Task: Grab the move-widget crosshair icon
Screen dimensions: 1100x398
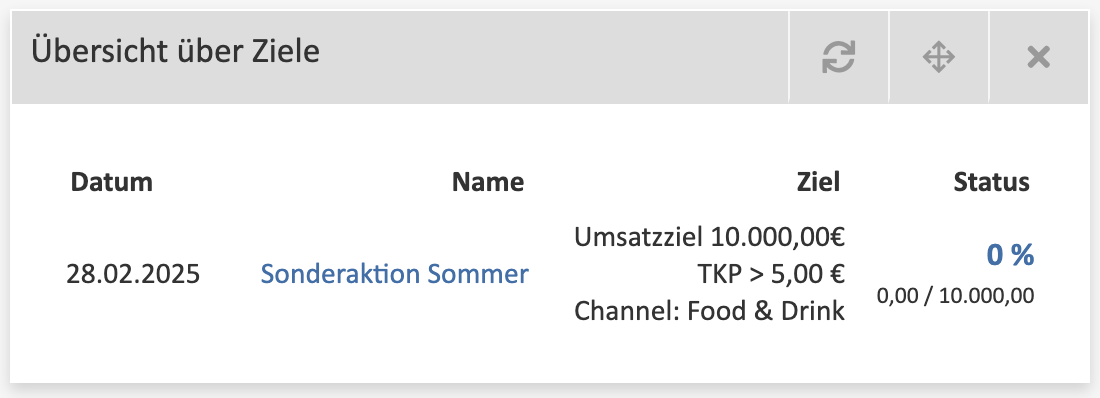Action: click(x=939, y=57)
